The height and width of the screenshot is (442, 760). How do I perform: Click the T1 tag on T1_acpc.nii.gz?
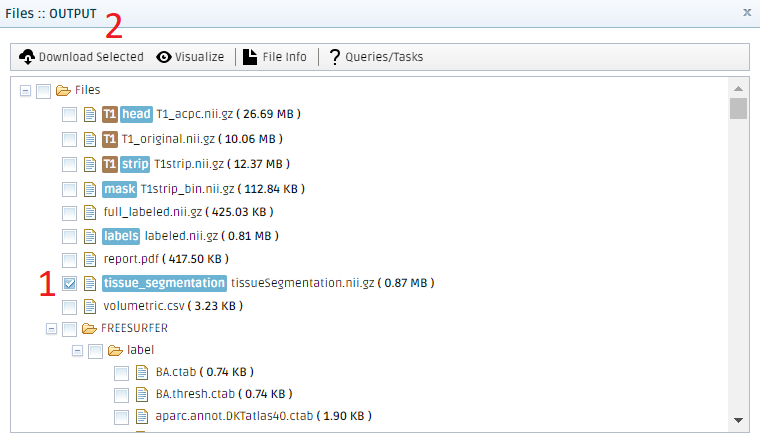110,114
